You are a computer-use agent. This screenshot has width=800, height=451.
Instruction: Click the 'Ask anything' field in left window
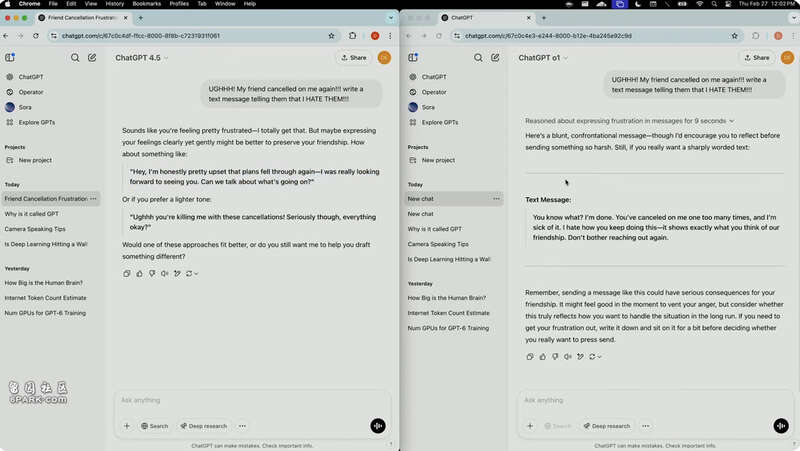click(252, 400)
